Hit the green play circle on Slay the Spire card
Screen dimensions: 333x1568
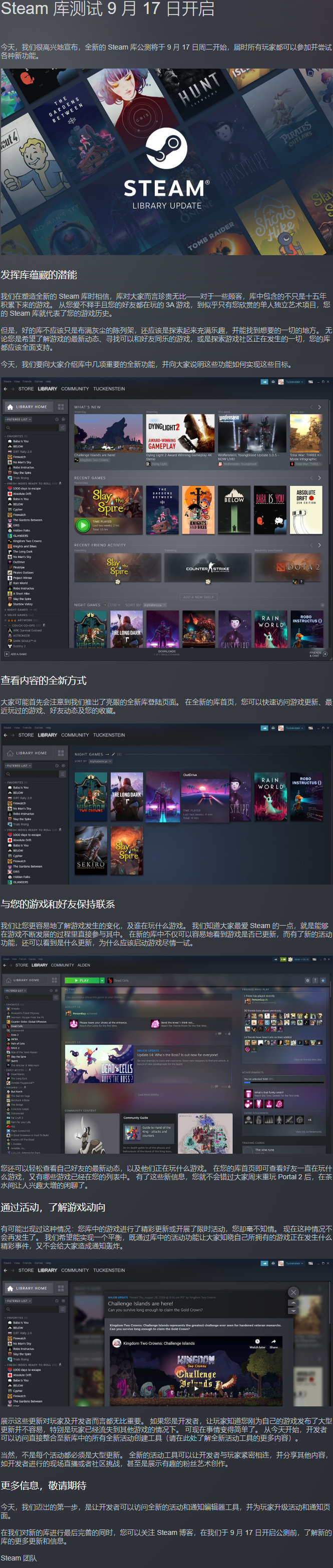coord(82,524)
